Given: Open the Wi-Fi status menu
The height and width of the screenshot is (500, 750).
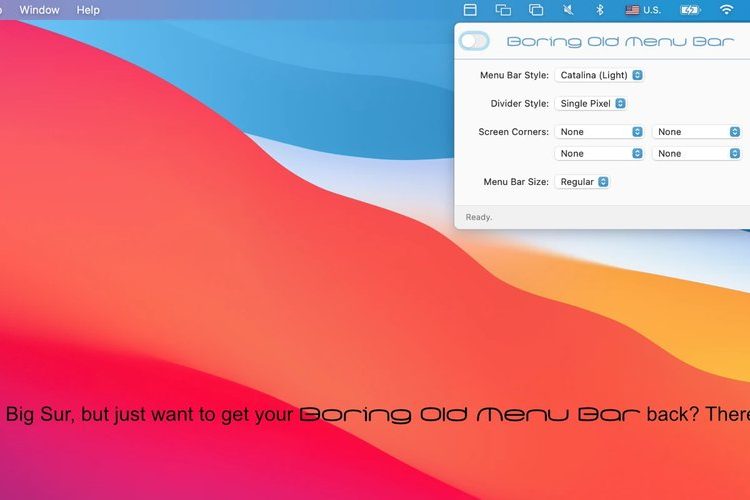Looking at the screenshot, I should [x=726, y=10].
